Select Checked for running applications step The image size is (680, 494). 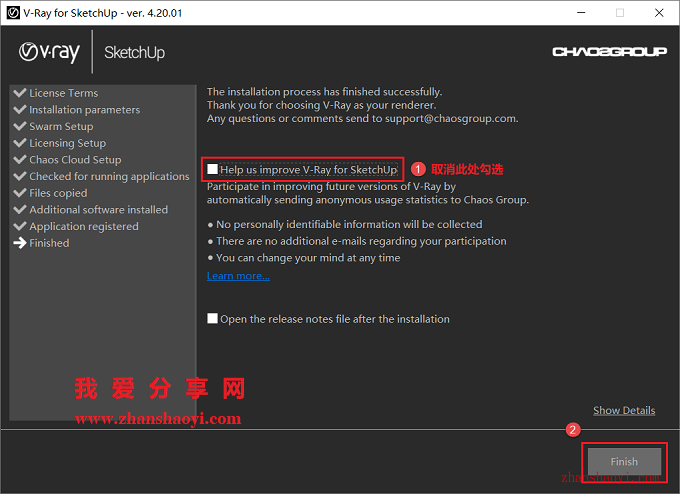pos(109,177)
